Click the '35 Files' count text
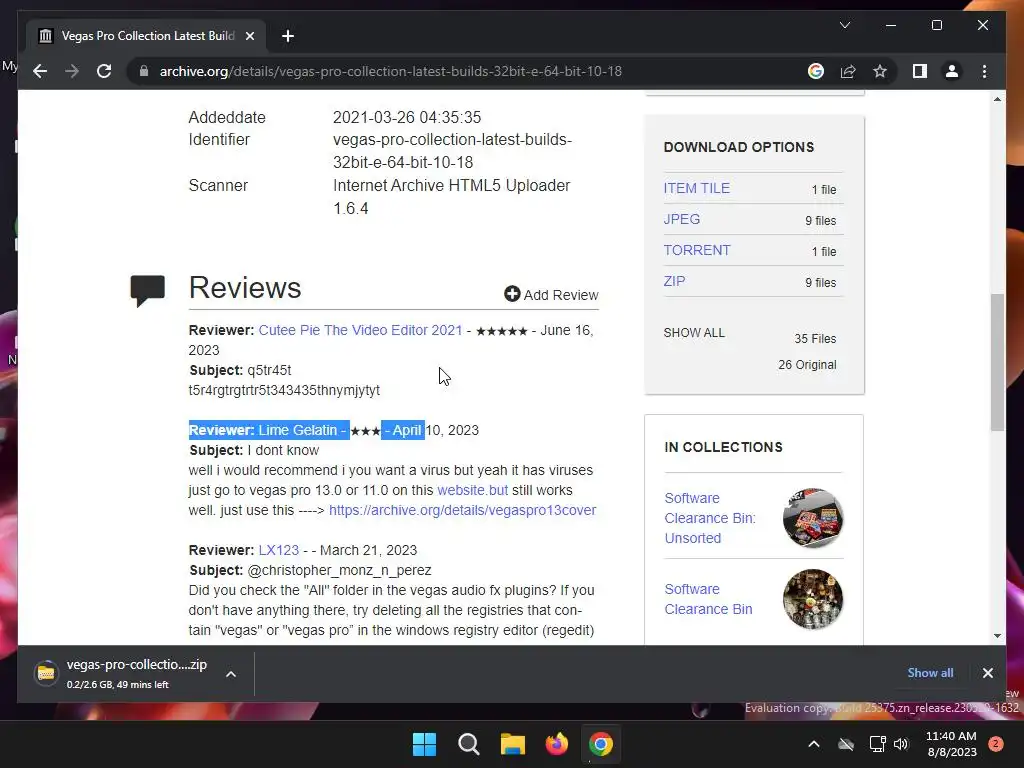This screenshot has height=768, width=1024. 815,338
